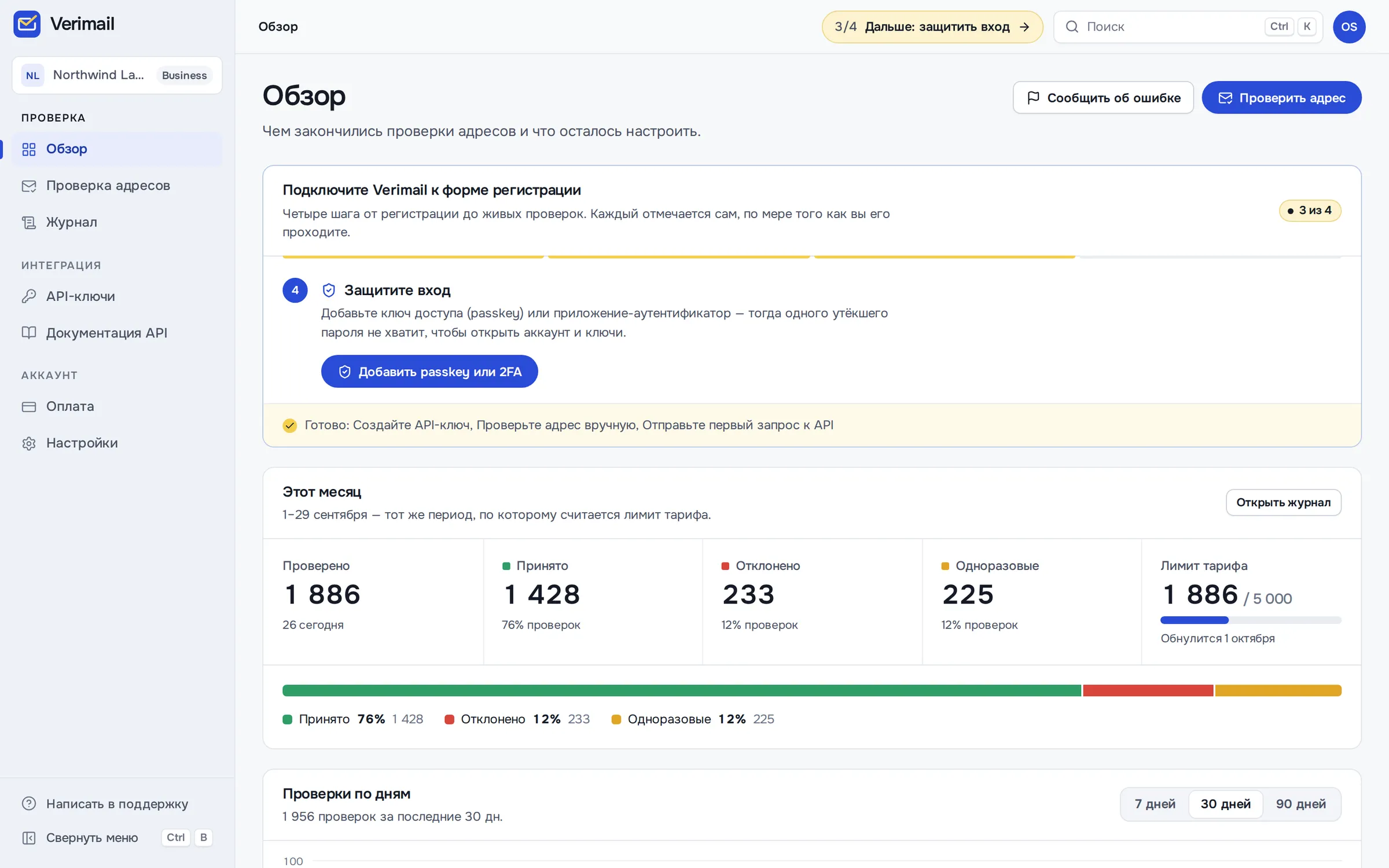This screenshot has height=868, width=1389.
Task: Click the book icon for Документация API
Action: (29, 333)
